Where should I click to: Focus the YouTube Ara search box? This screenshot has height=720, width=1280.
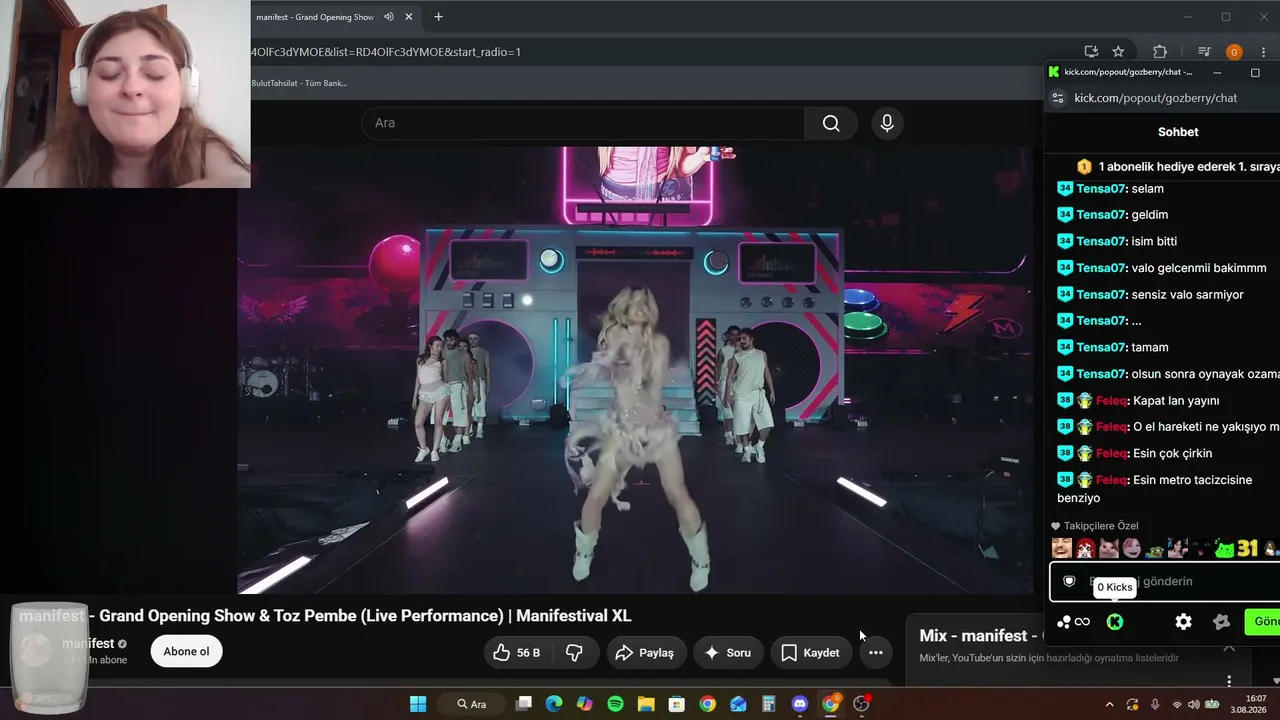[583, 123]
